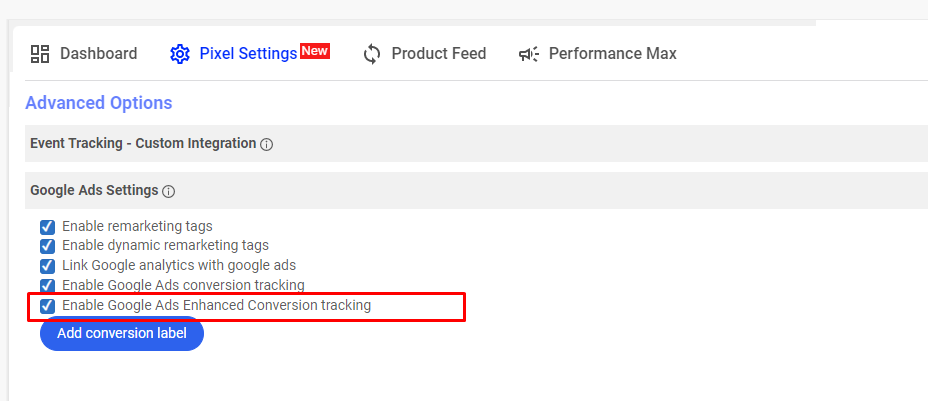Toggle Link Google analytics with google ads
This screenshot has width=928, height=401.
47,266
